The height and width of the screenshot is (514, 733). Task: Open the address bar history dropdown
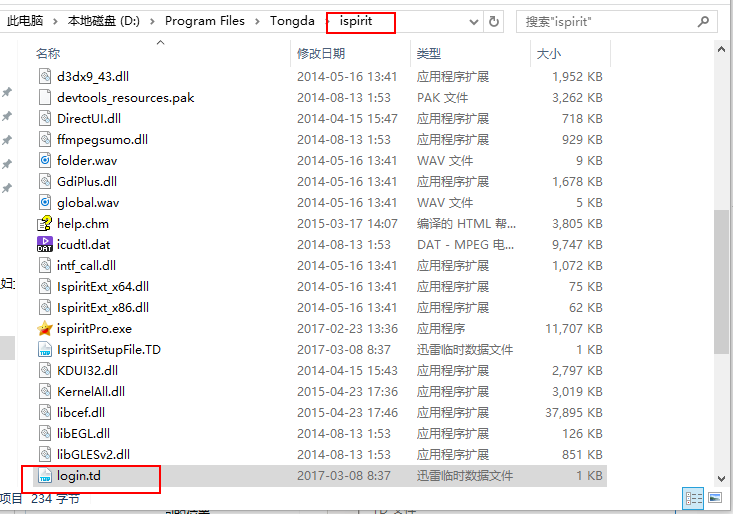(474, 22)
